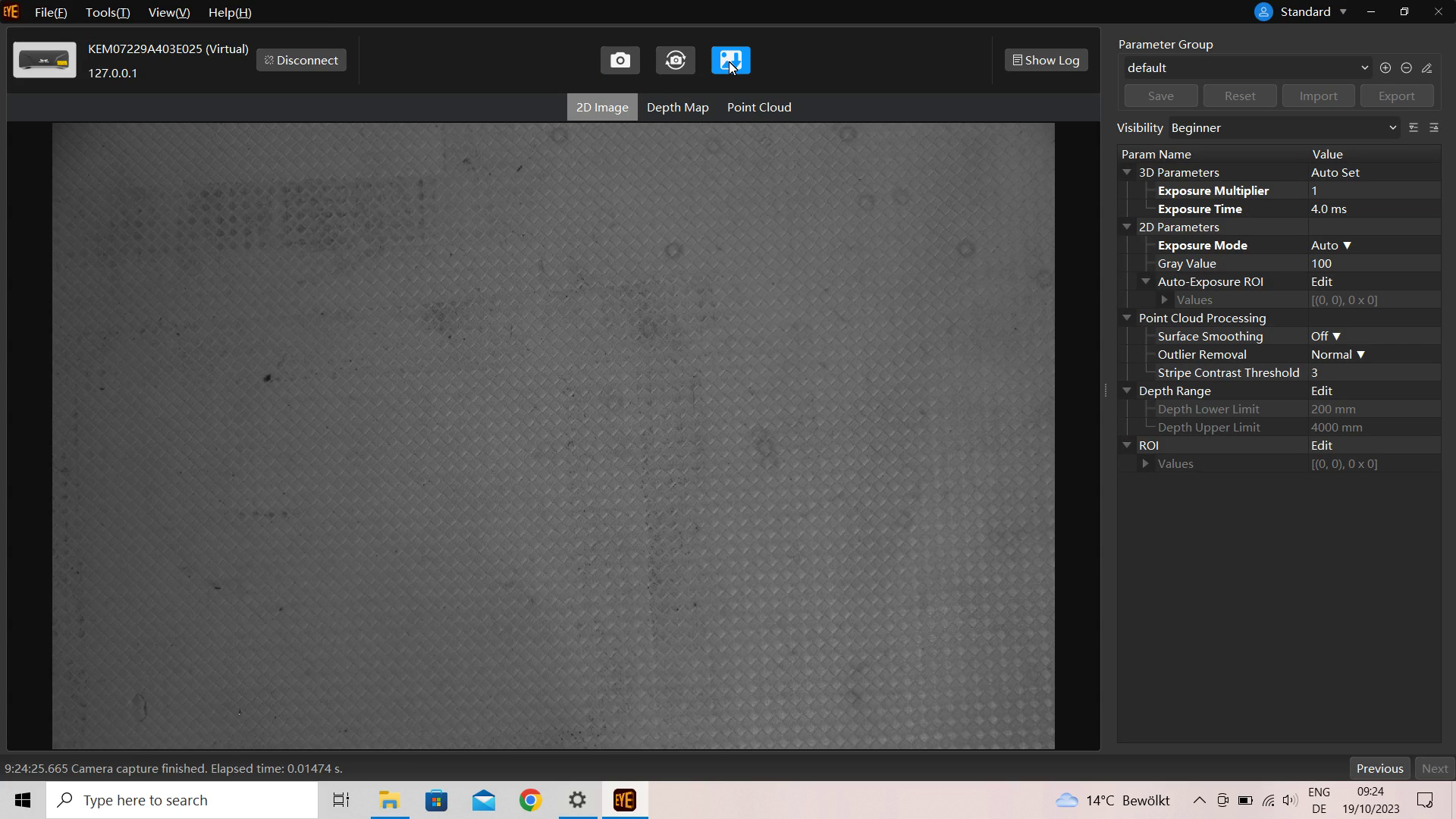Click the single capture camera icon
Viewport: 1456px width, 819px height.
point(620,61)
